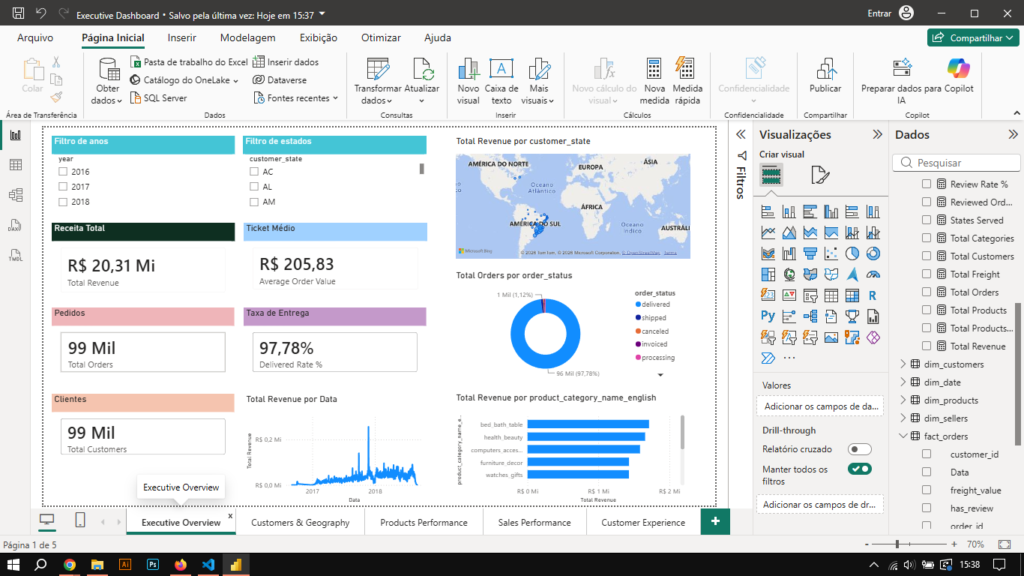This screenshot has height=576, width=1024.
Task: Insert the Azure Maps arrow visual
Action: click(852, 274)
